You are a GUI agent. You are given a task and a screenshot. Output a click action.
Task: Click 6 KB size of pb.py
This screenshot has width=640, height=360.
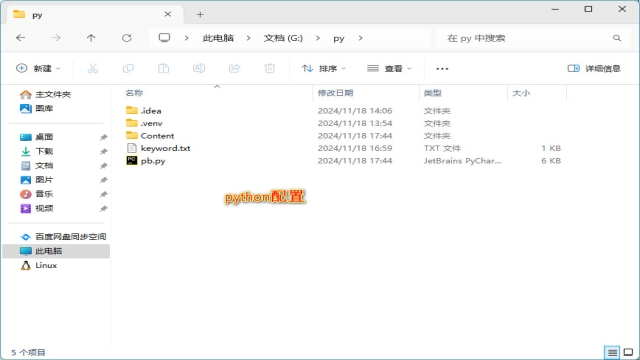[x=551, y=161]
